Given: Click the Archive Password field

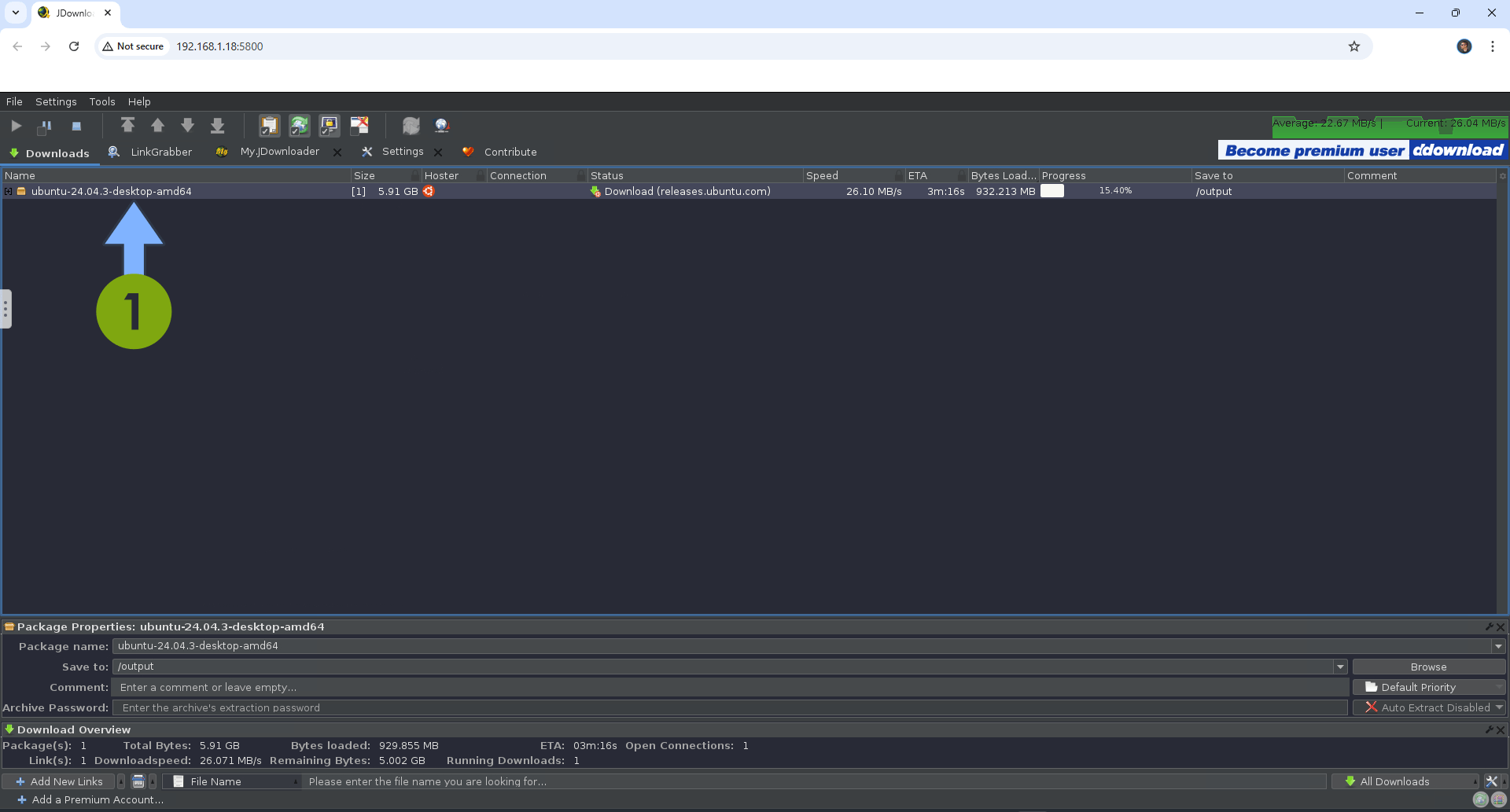Looking at the screenshot, I should (x=731, y=707).
